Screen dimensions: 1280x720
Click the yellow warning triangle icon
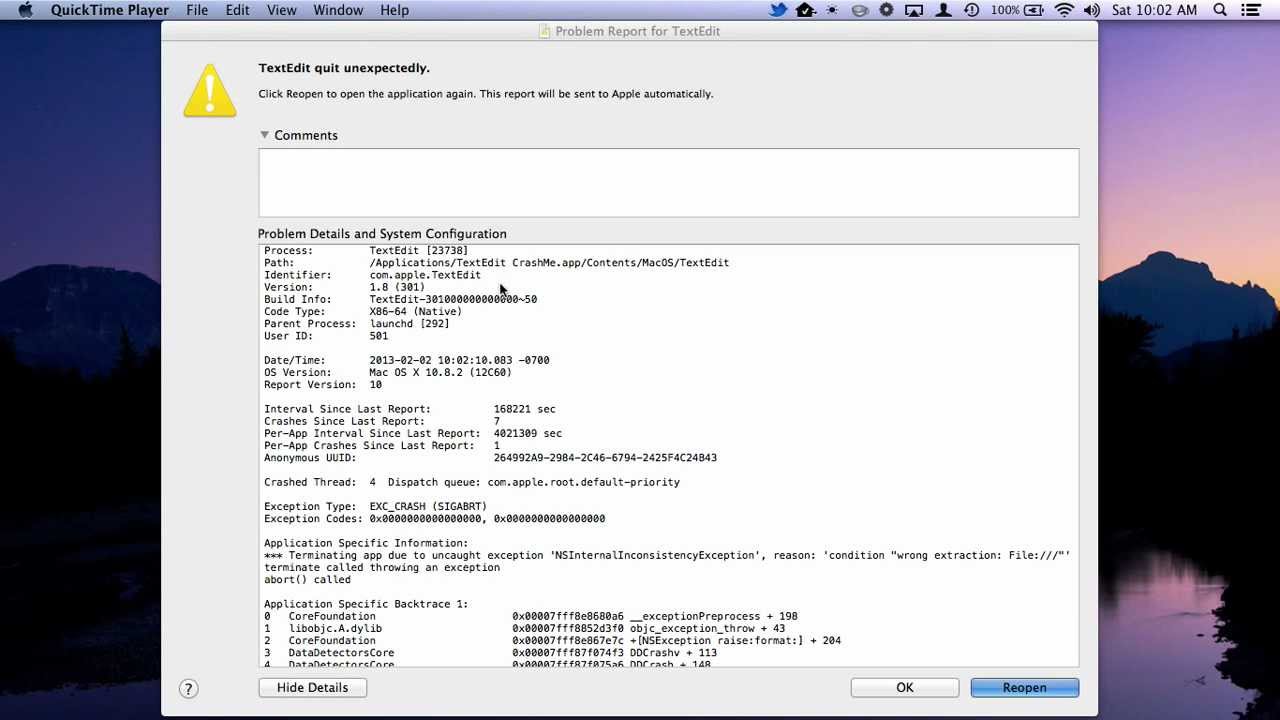(210, 91)
